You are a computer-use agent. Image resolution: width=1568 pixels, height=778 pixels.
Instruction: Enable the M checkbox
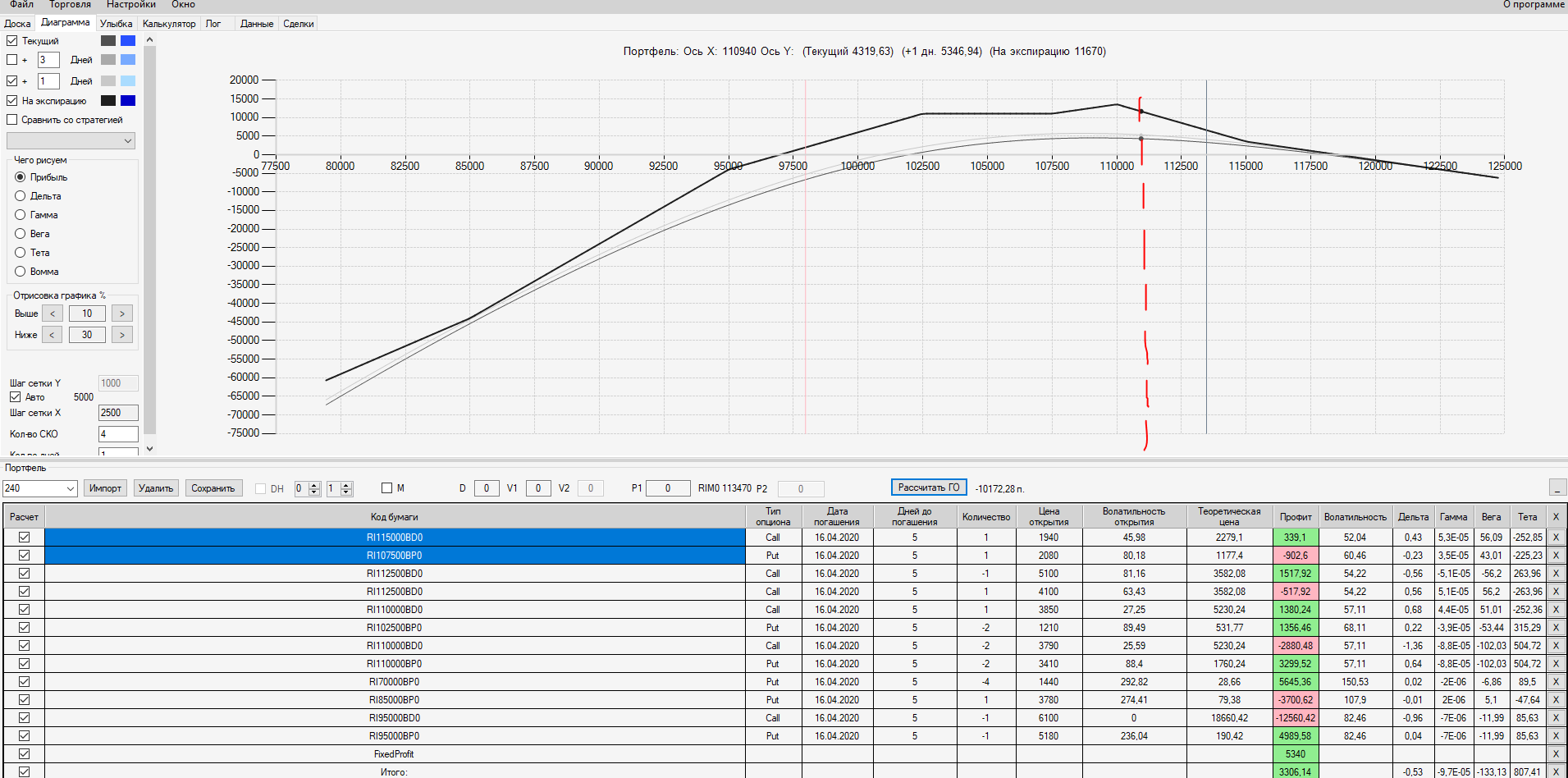(387, 488)
